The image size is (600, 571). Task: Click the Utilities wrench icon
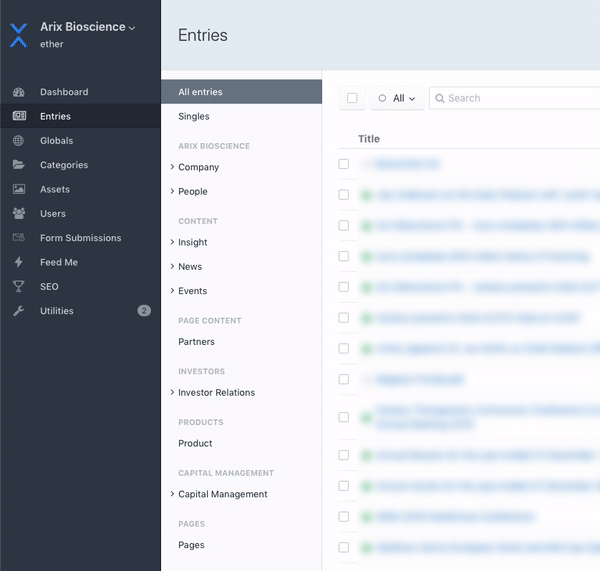click(18, 311)
